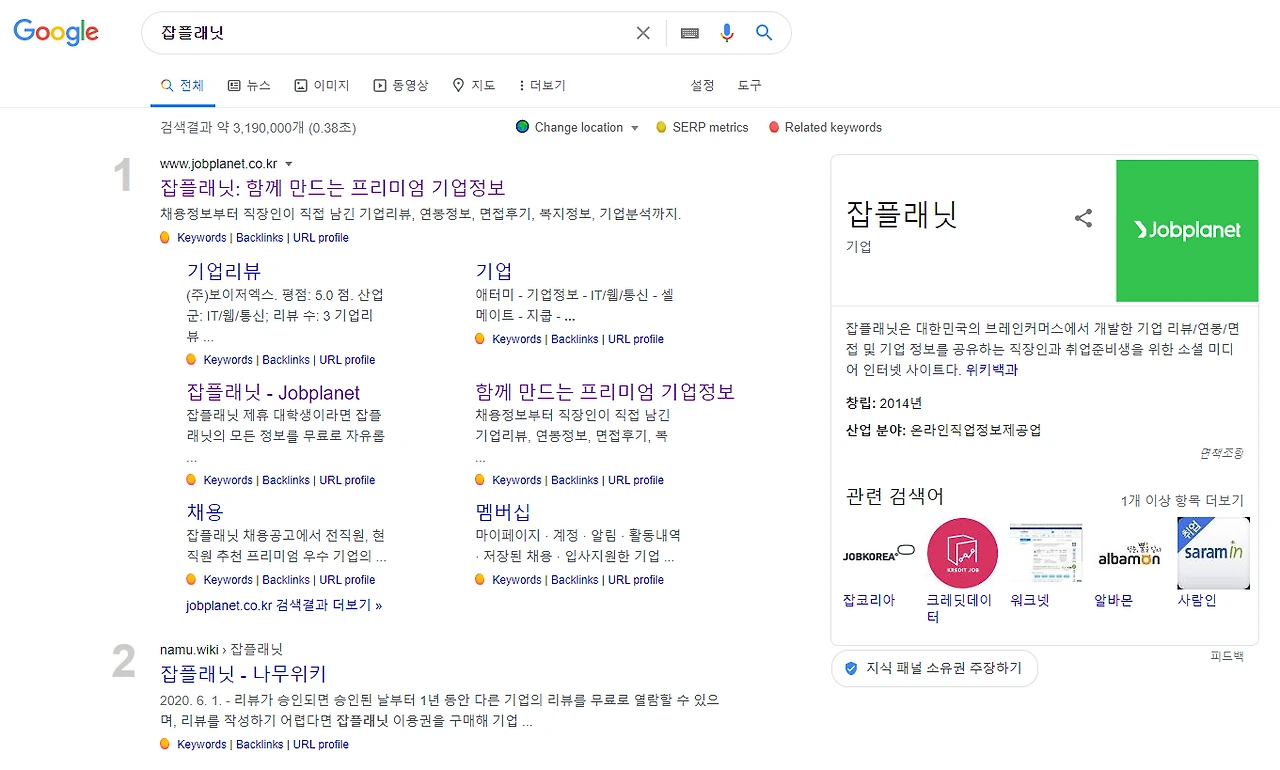Image resolution: width=1280 pixels, height=770 pixels.
Task: Open Keywords under the 채용 sitelink
Action: [228, 580]
